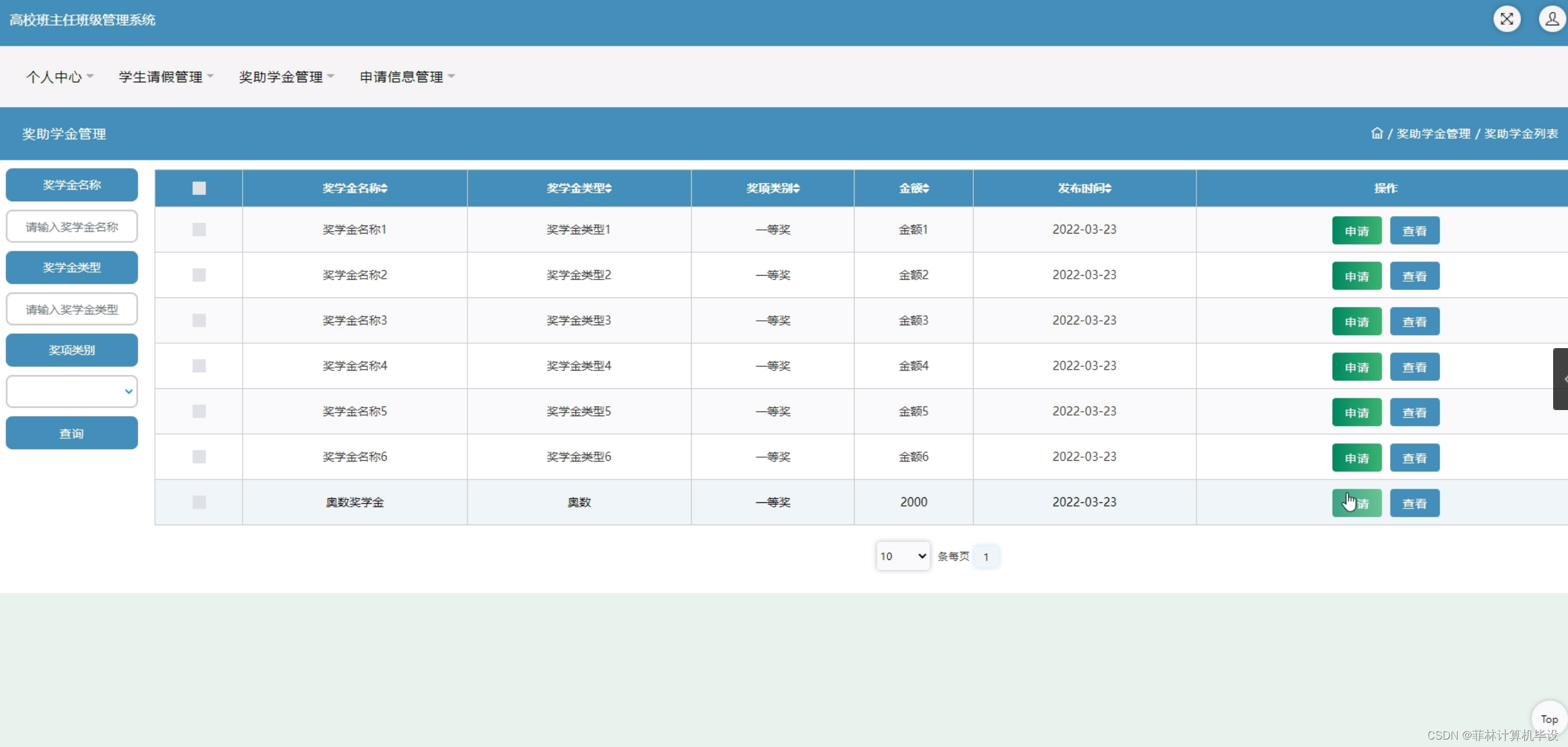Open the rows-per-page dropdown showing 10
1568x747 pixels.
pyautogui.click(x=902, y=556)
